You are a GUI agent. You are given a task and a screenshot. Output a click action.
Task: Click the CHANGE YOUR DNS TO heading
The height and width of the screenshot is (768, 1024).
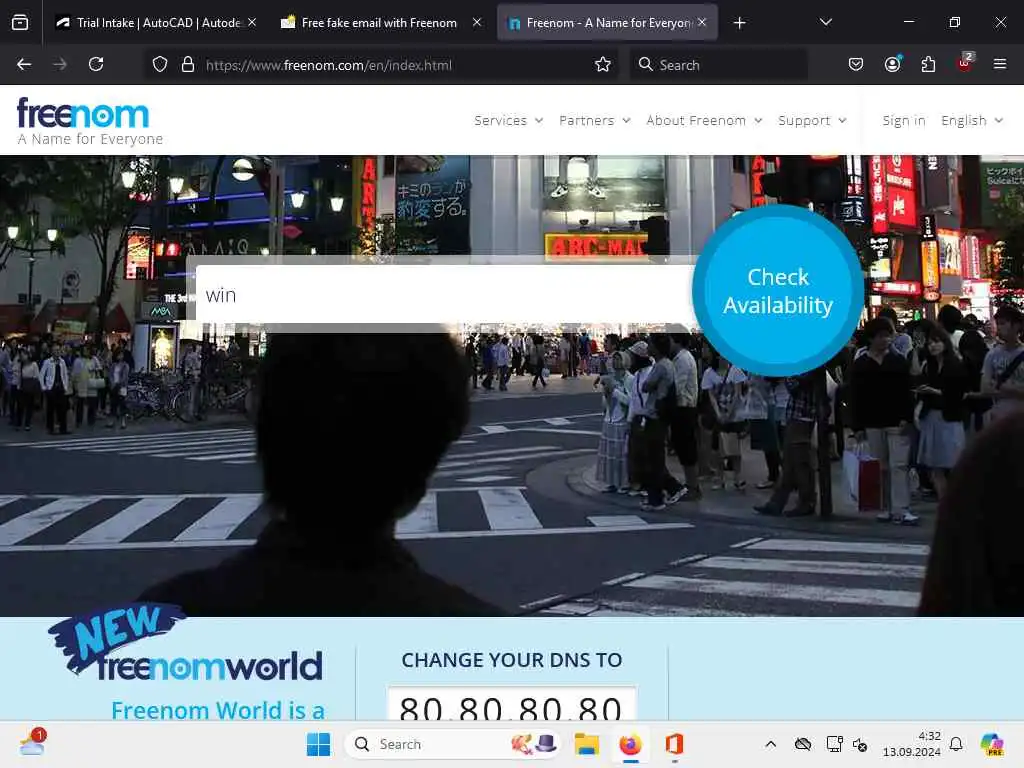511,660
